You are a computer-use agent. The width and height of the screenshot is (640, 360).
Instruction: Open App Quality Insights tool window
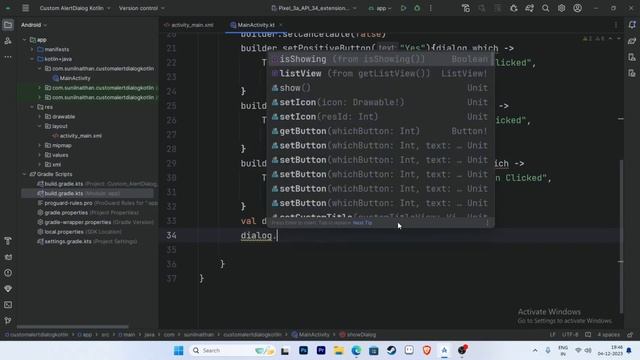8,289
